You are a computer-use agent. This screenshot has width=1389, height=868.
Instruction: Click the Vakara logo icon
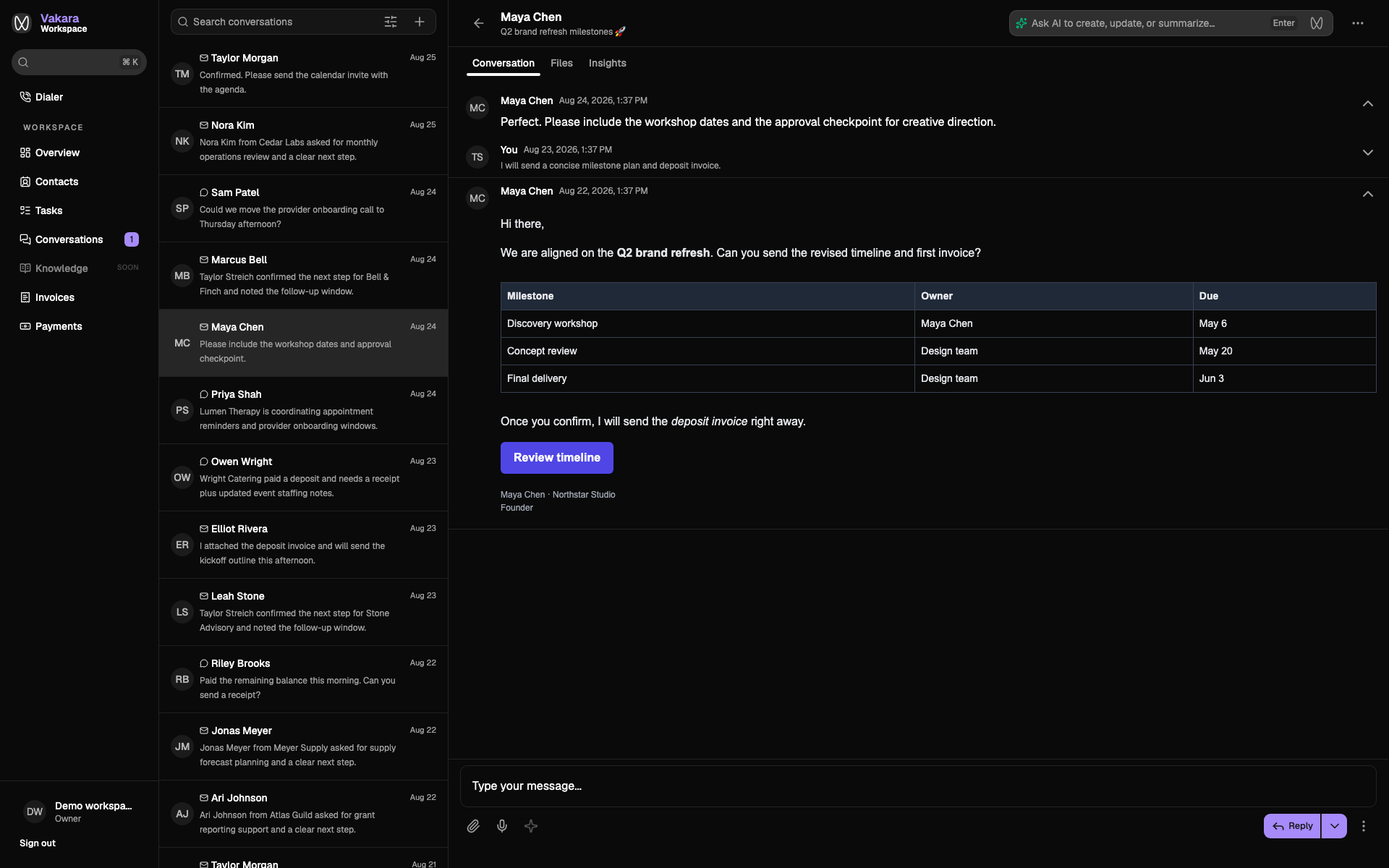[22, 23]
